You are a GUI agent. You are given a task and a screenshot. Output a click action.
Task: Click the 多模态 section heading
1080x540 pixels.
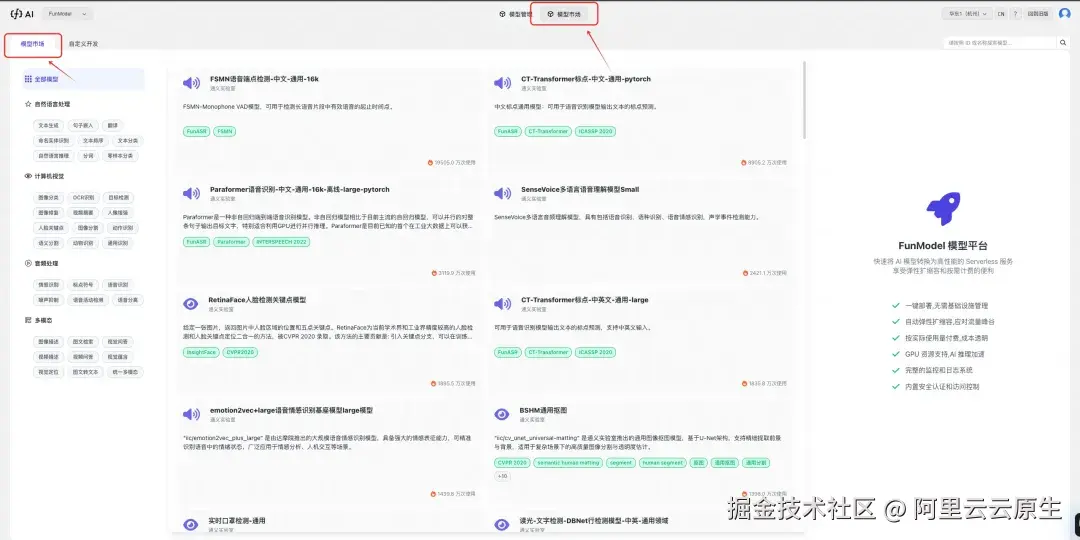pos(43,320)
